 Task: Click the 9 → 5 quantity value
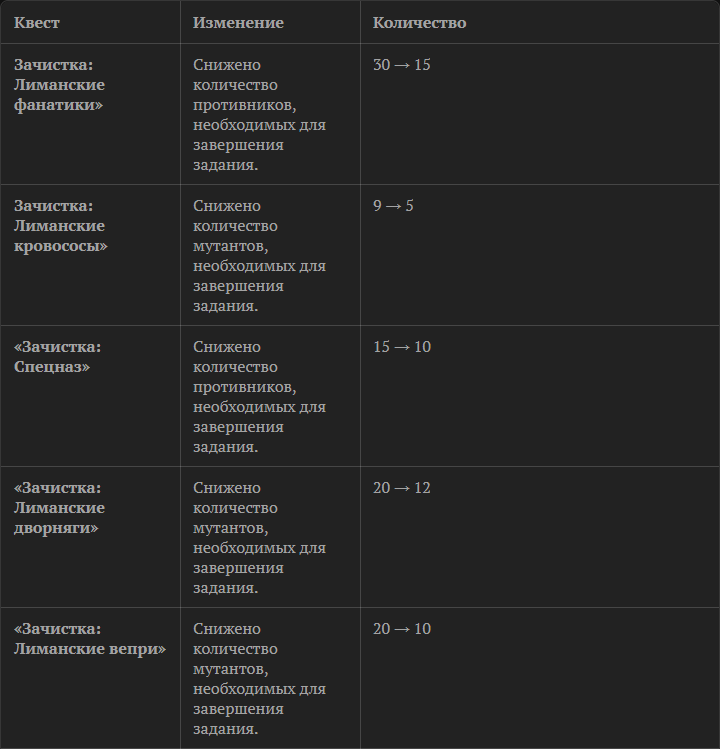[x=393, y=205]
